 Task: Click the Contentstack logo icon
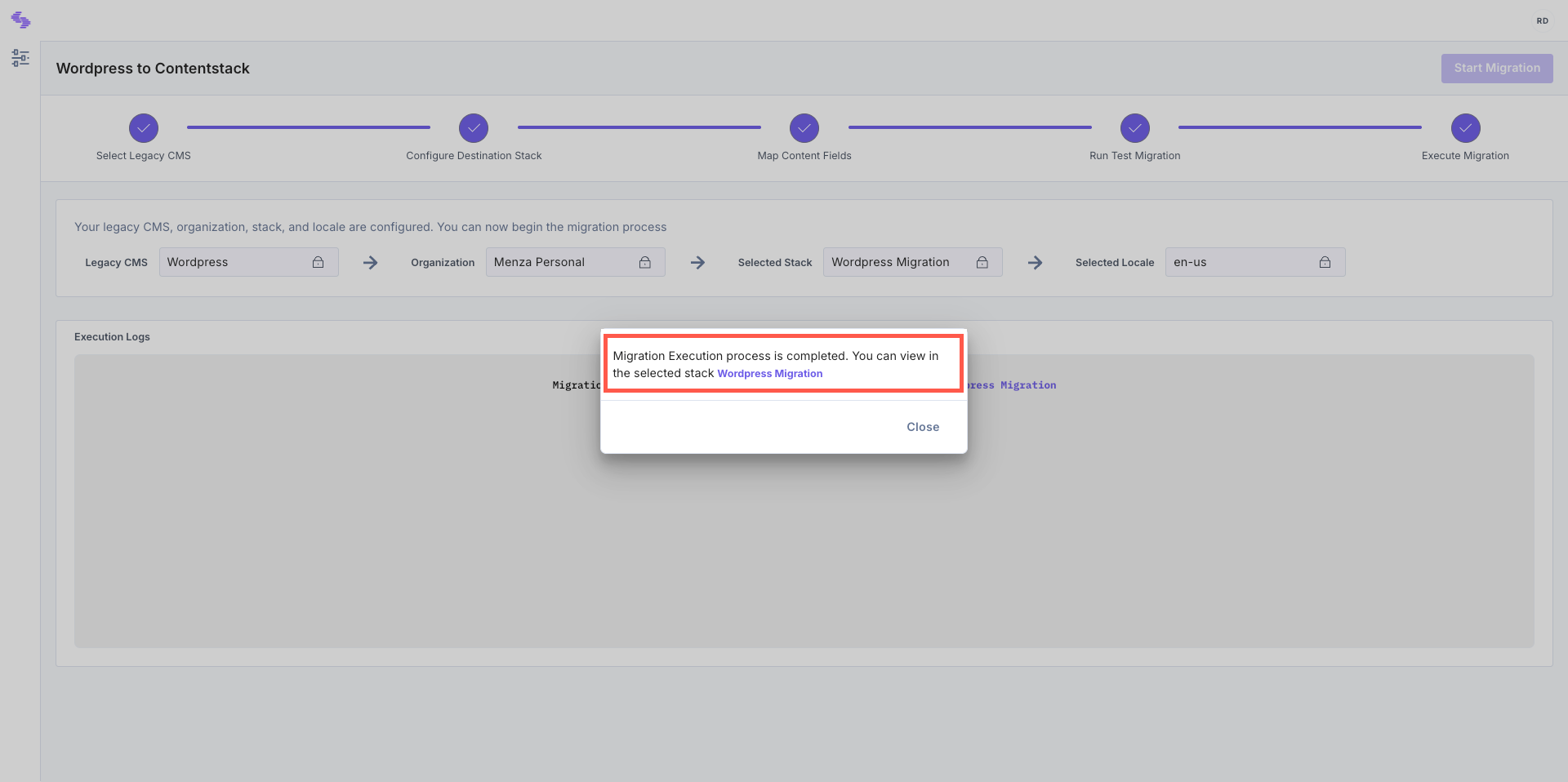[20, 20]
